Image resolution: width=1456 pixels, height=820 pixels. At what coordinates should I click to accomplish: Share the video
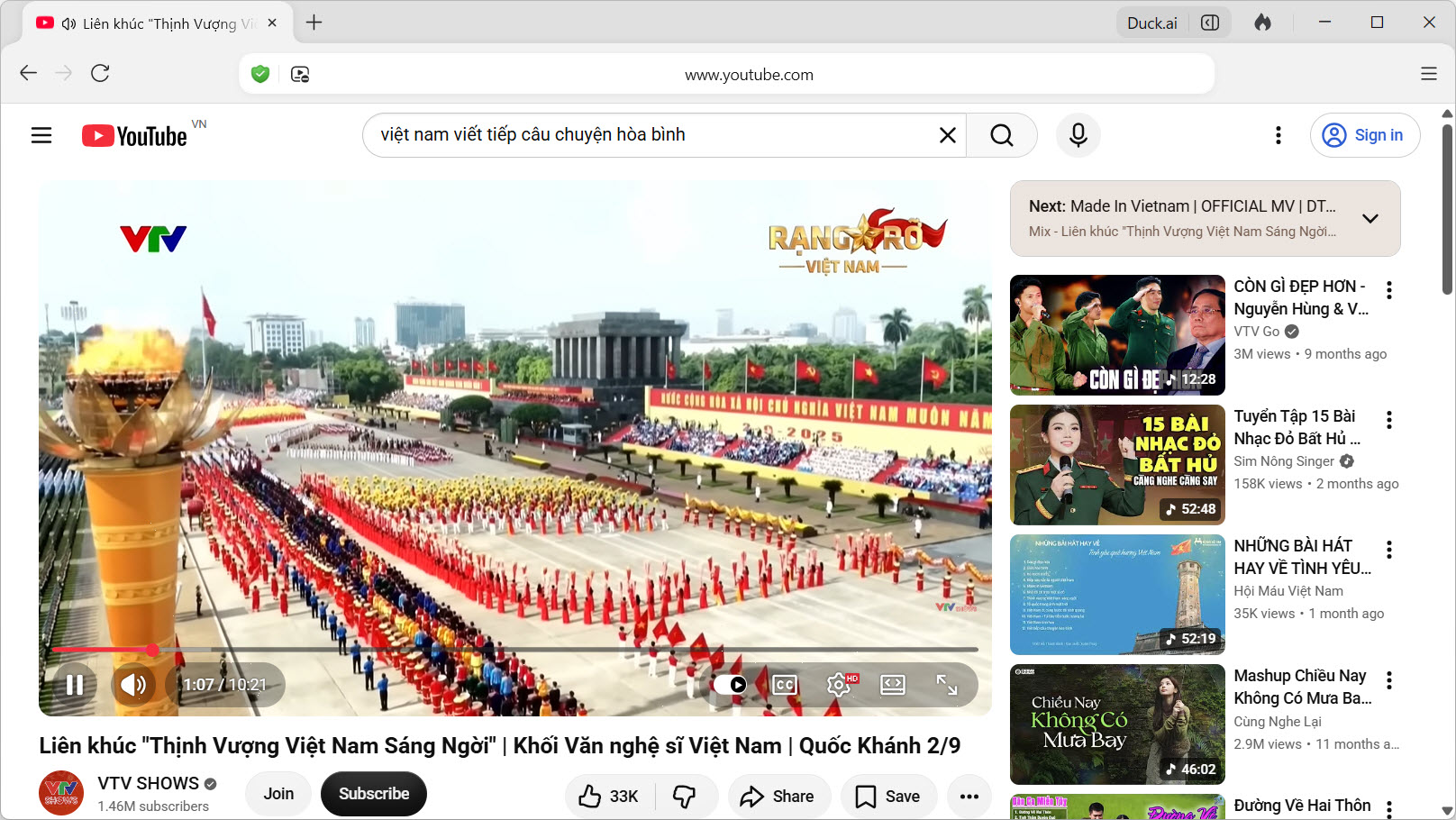pyautogui.click(x=778, y=797)
